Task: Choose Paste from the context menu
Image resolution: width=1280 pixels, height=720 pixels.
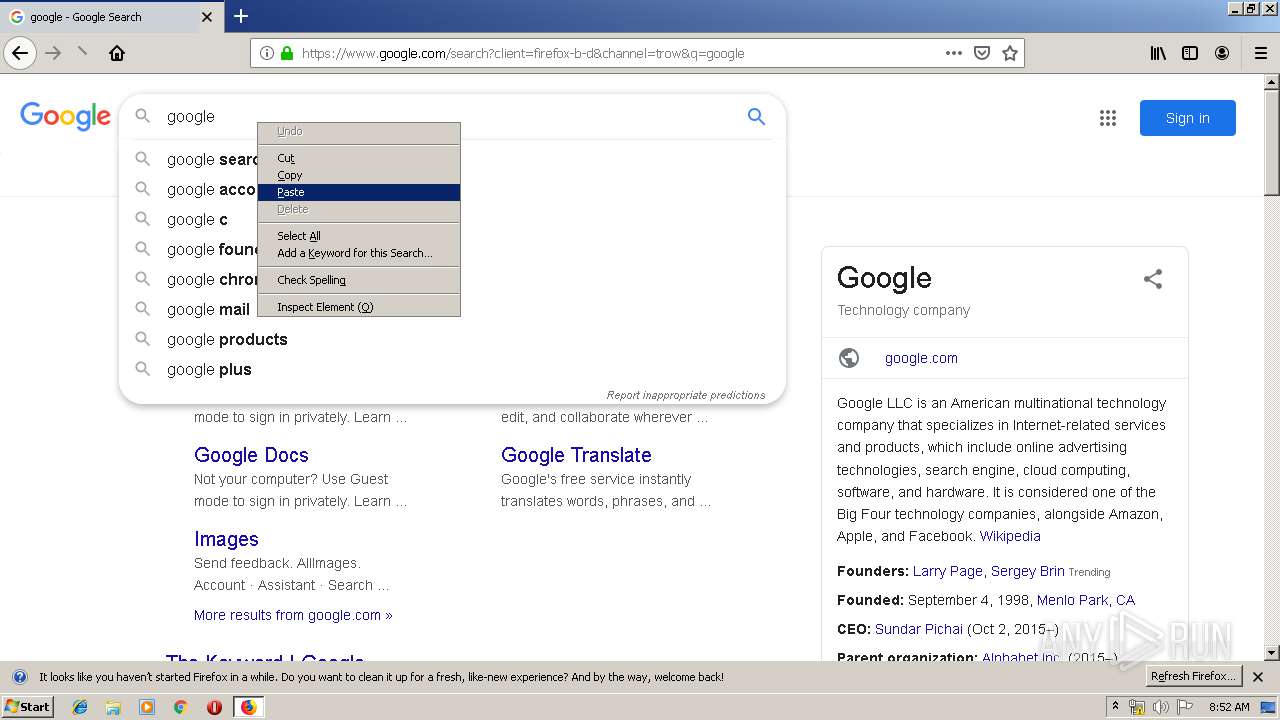Action: point(359,192)
